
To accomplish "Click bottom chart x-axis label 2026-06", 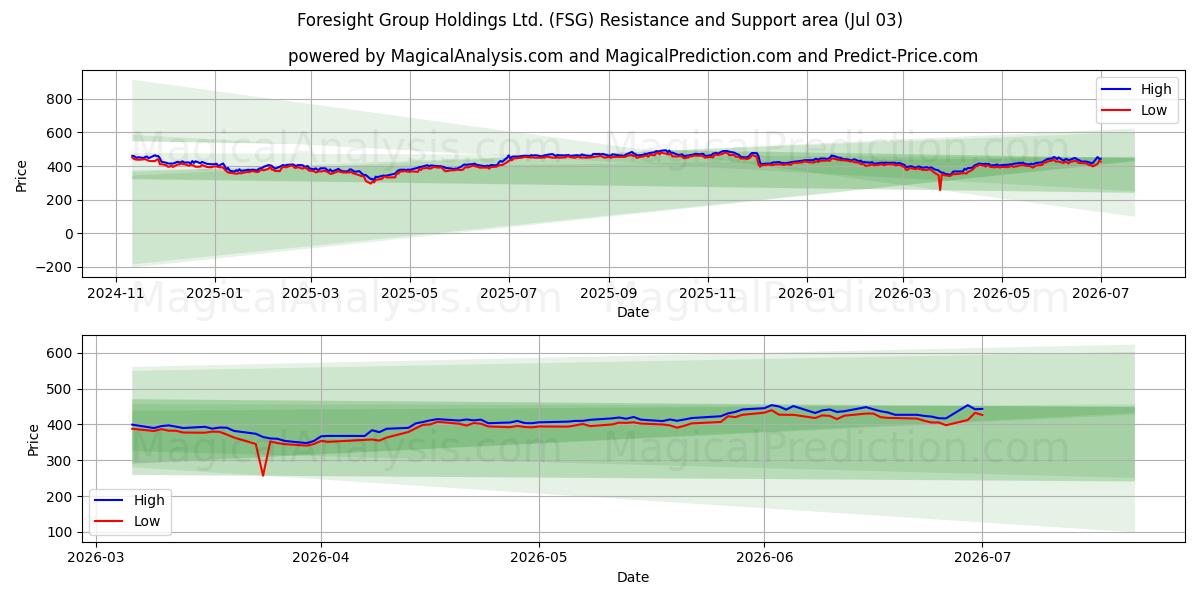I will pyautogui.click(x=764, y=558).
